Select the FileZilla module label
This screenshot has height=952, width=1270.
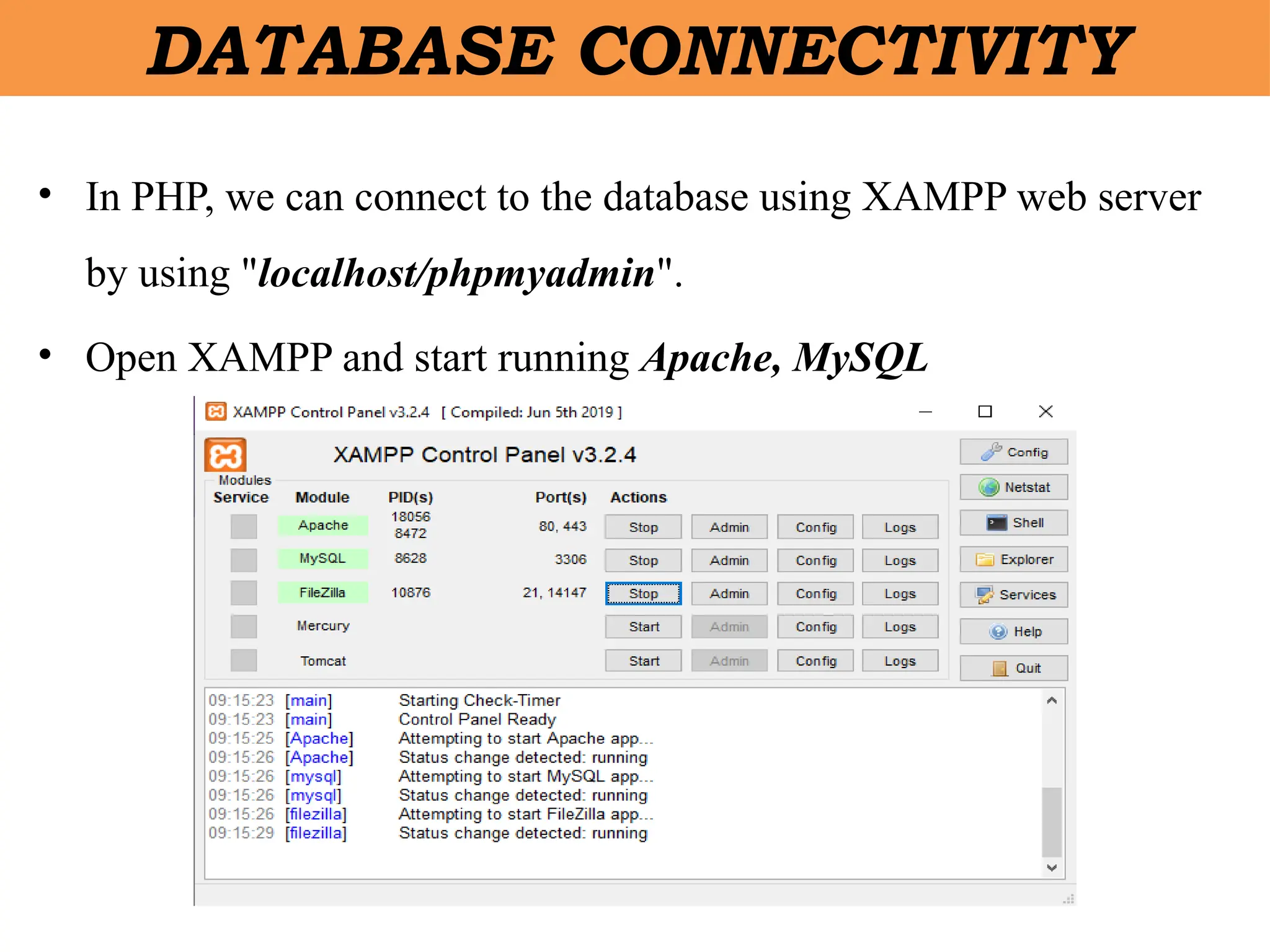point(323,592)
